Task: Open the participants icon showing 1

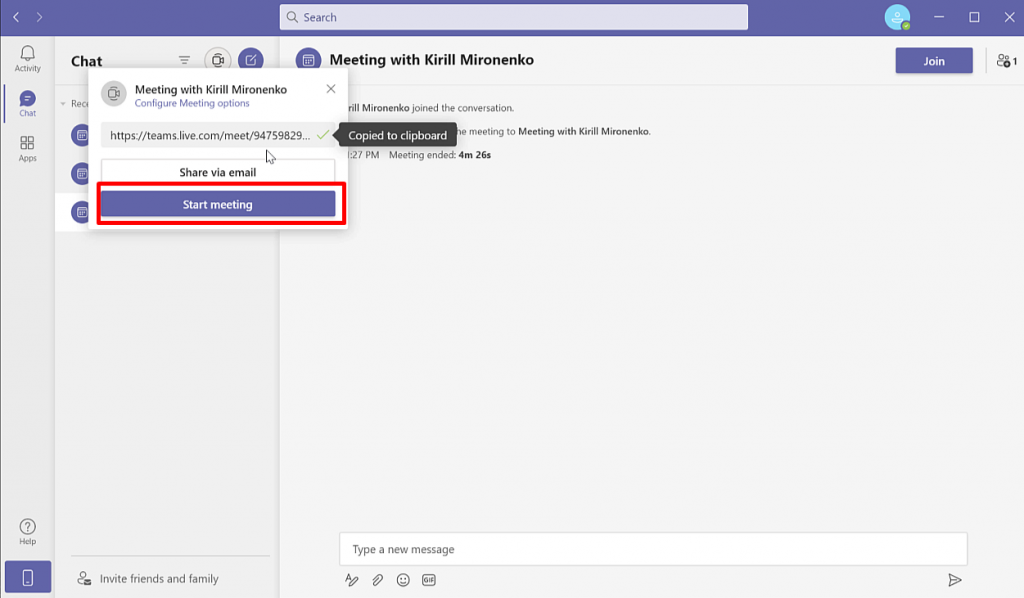Action: pyautogui.click(x=1006, y=61)
